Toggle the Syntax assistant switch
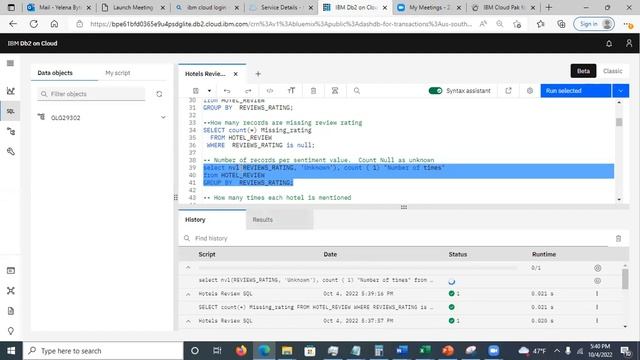 click(436, 91)
